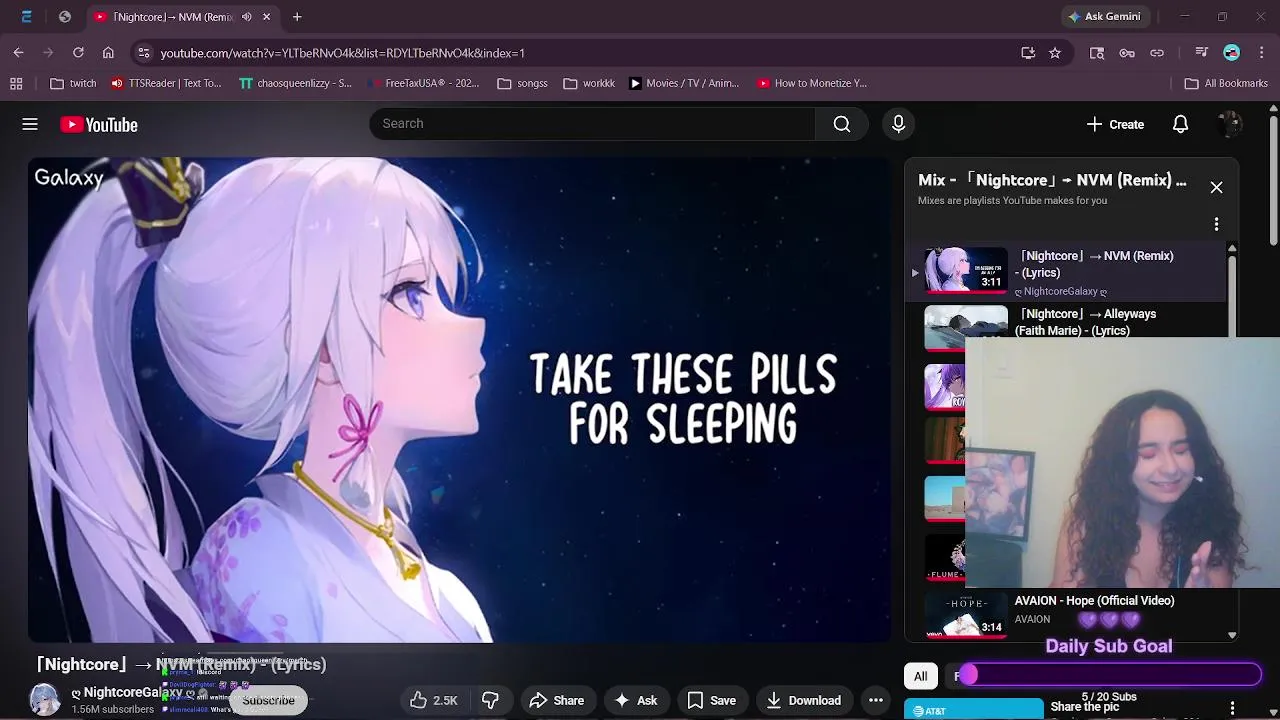Image resolution: width=1280 pixels, height=720 pixels.
Task: Open the YouTube notifications bell
Action: click(1180, 124)
